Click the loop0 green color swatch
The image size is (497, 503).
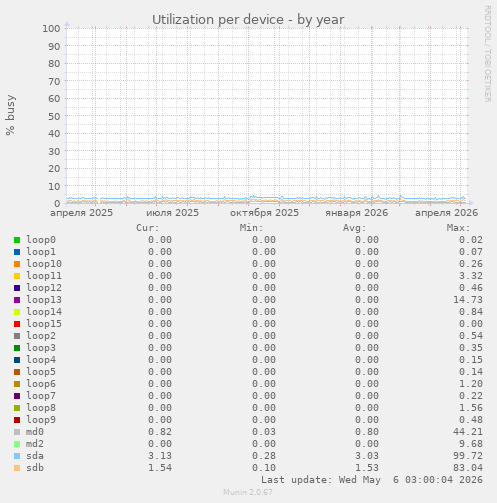click(x=17, y=240)
